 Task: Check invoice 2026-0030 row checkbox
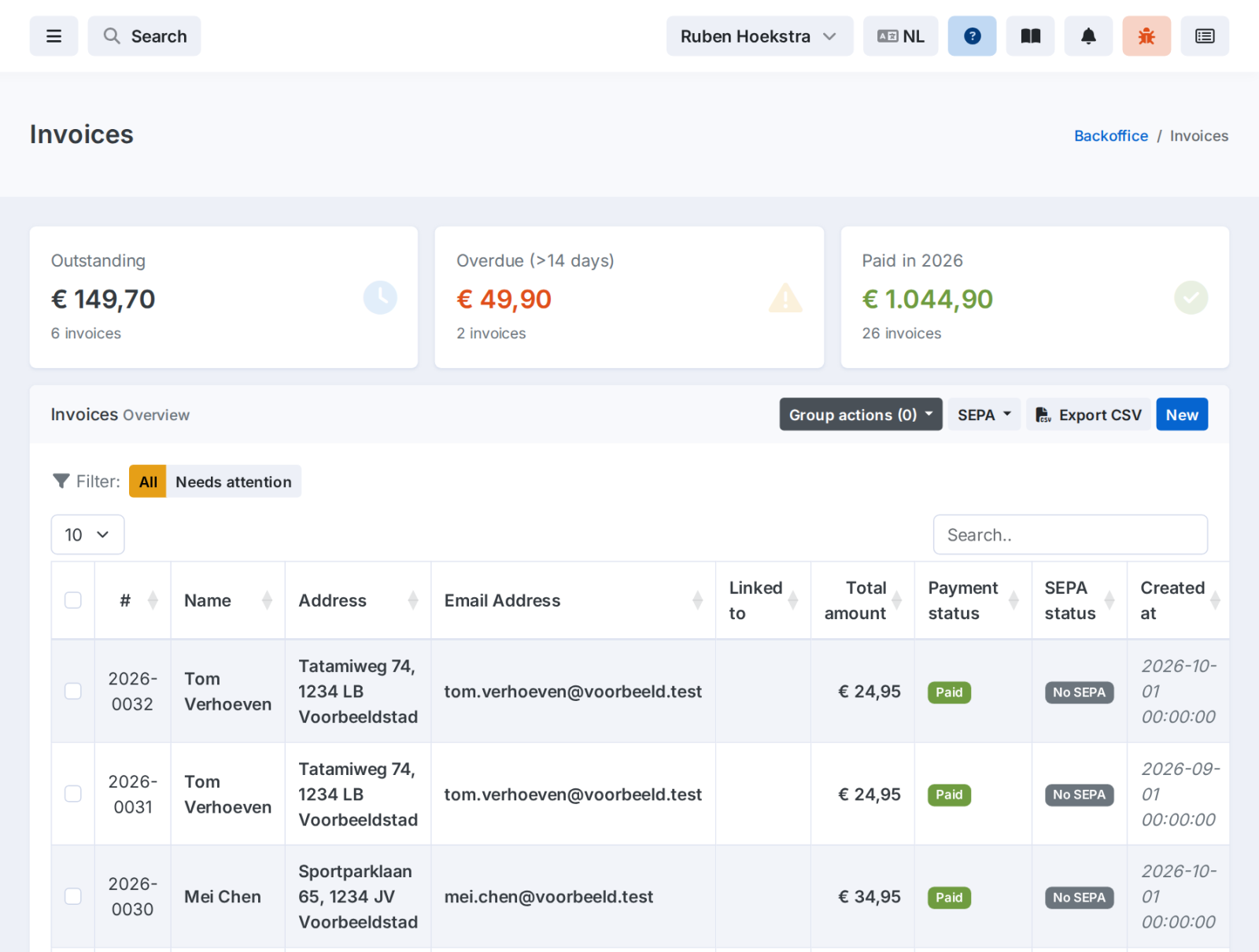[x=73, y=896]
